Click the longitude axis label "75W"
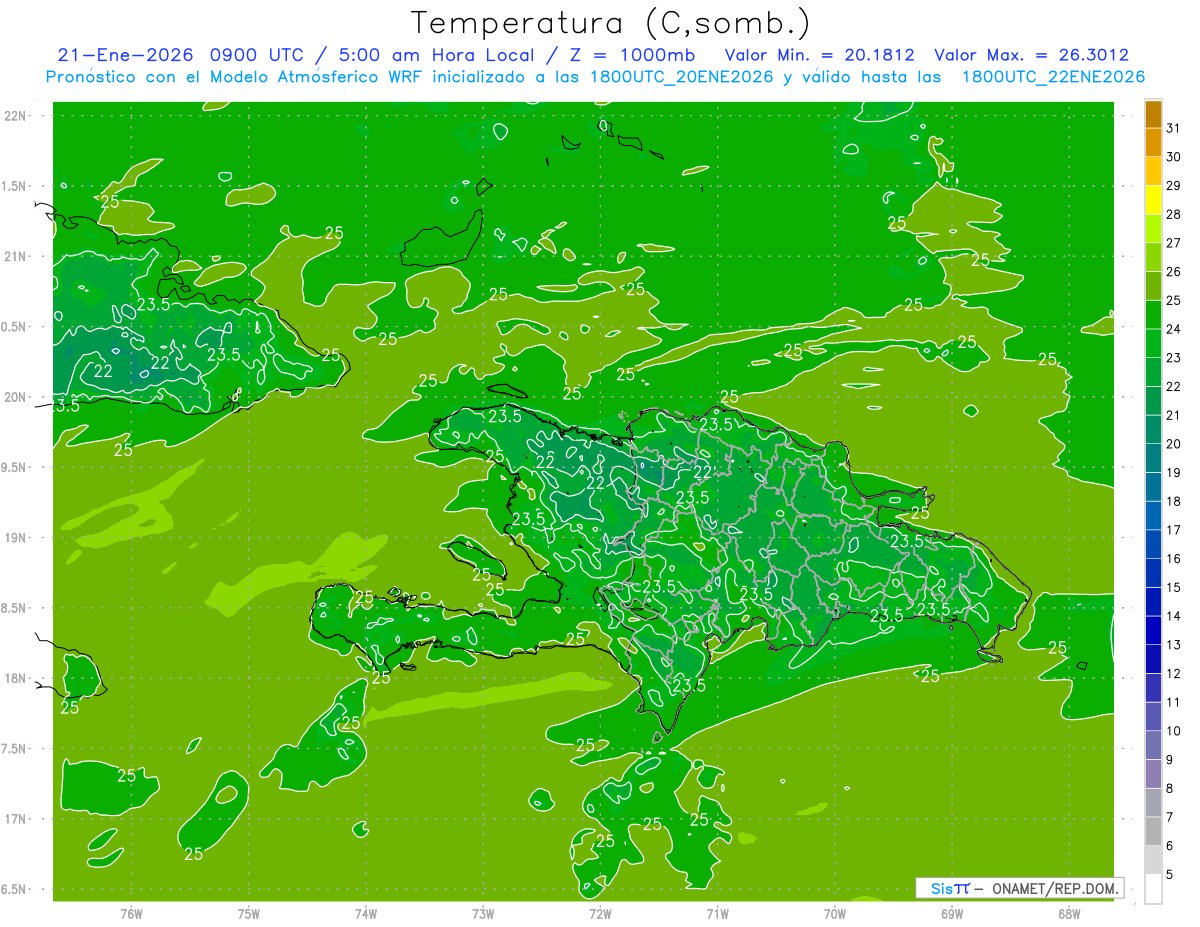Screen dimensions: 1200x927 click(249, 914)
